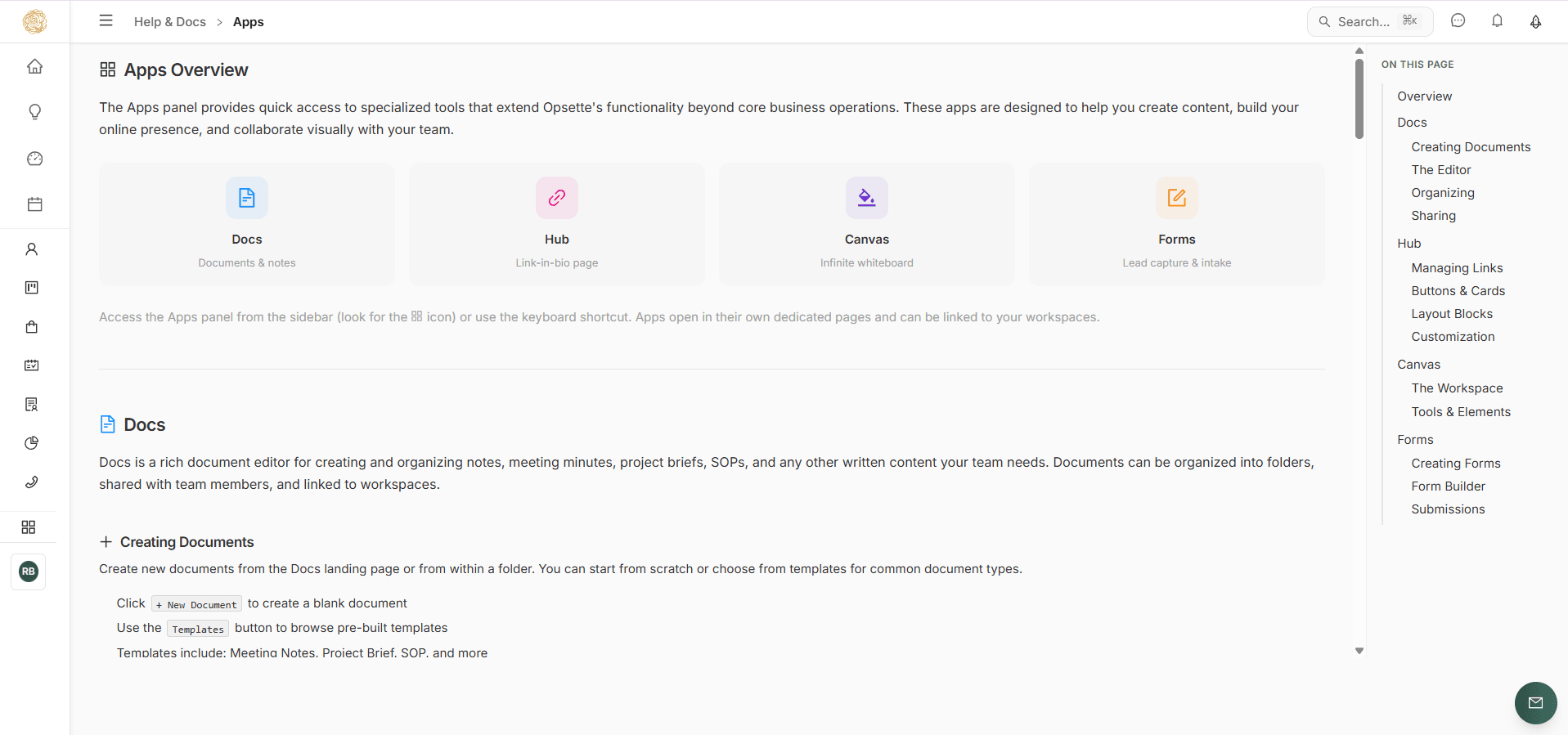The image size is (1568, 735).
Task: Go to Overview in On This Page
Action: tap(1425, 96)
